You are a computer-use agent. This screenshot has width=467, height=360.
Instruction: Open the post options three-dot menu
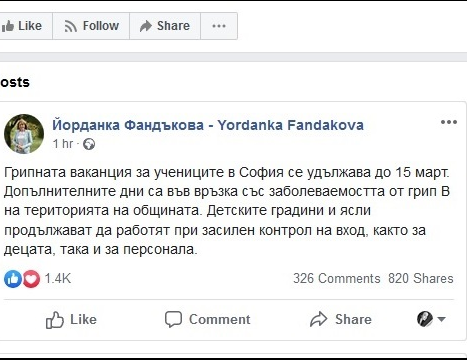(449, 122)
